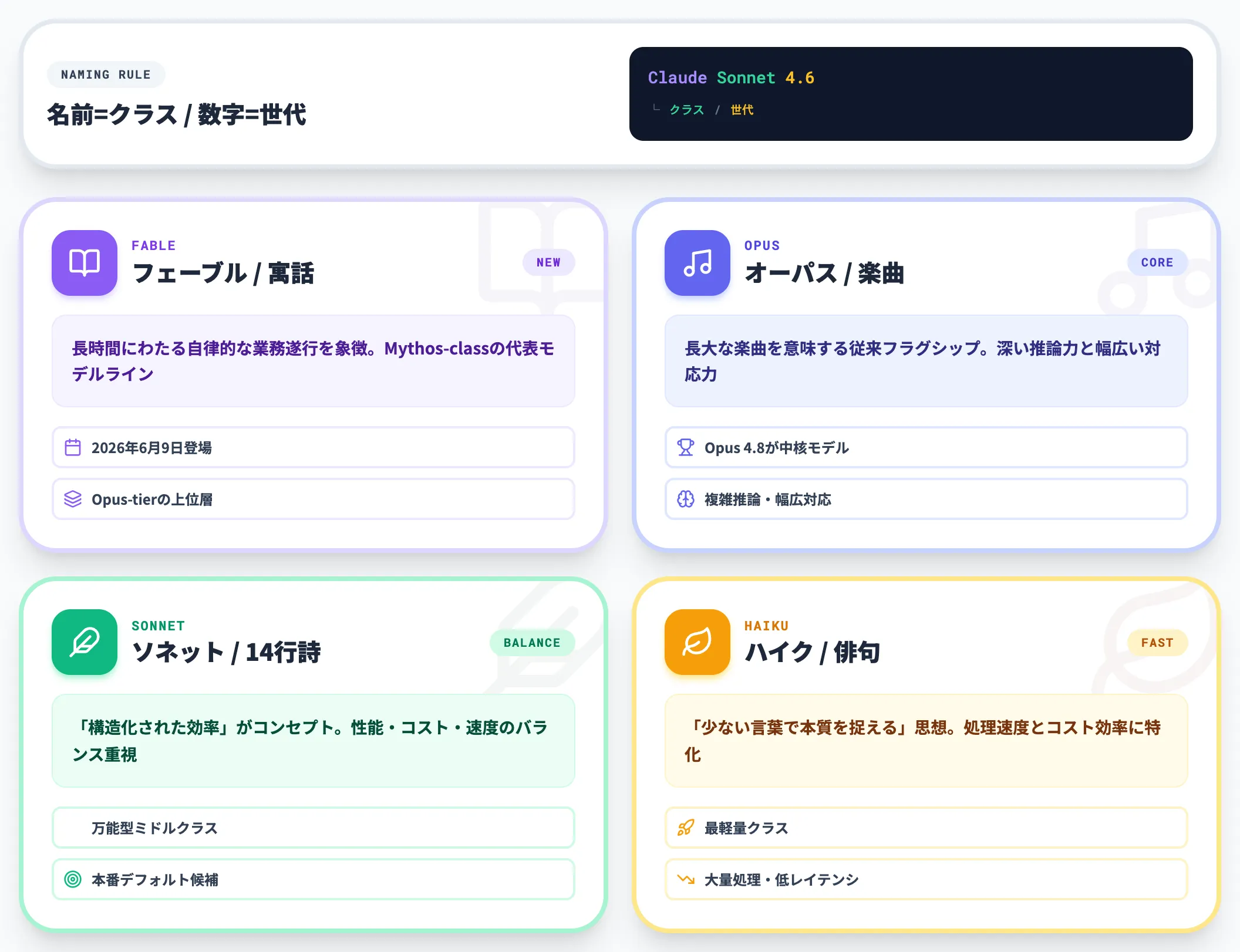This screenshot has width=1240, height=952.
Task: Click the brain icon beside 複雑推論・幅広対応
Action: tap(686, 499)
